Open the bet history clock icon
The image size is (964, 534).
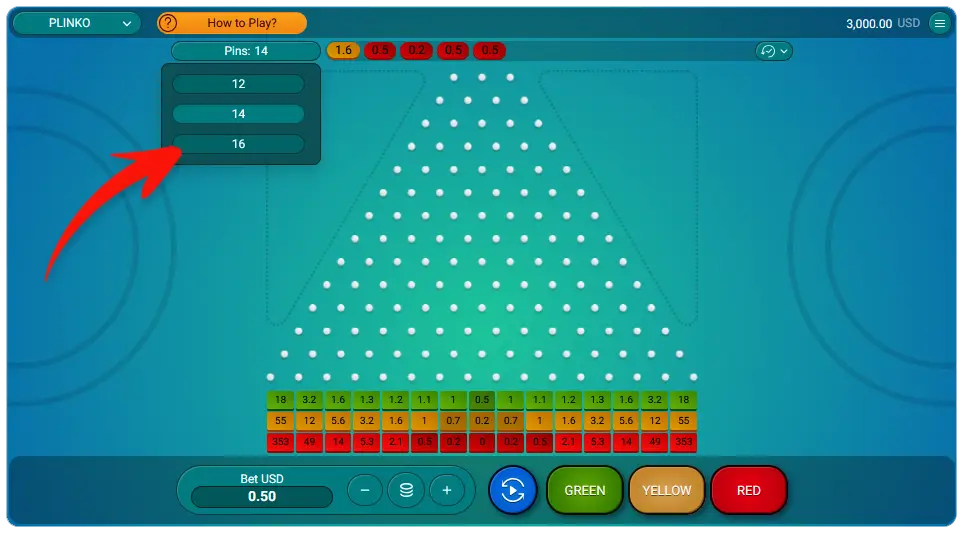[767, 51]
